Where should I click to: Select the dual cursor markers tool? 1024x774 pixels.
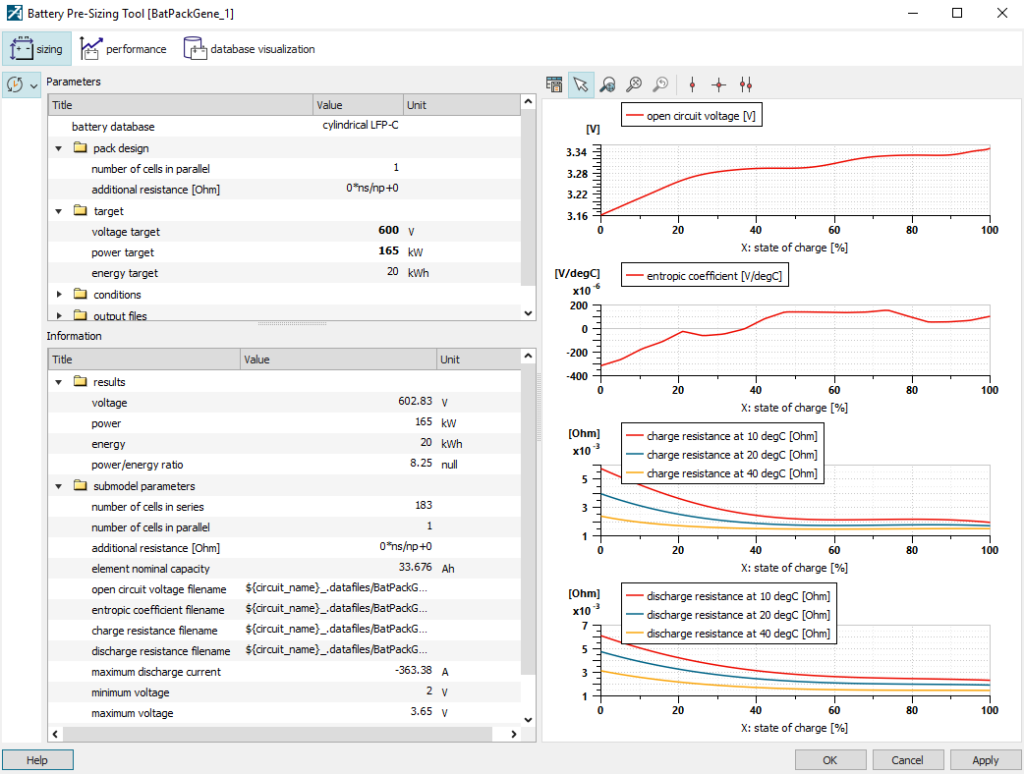point(746,85)
